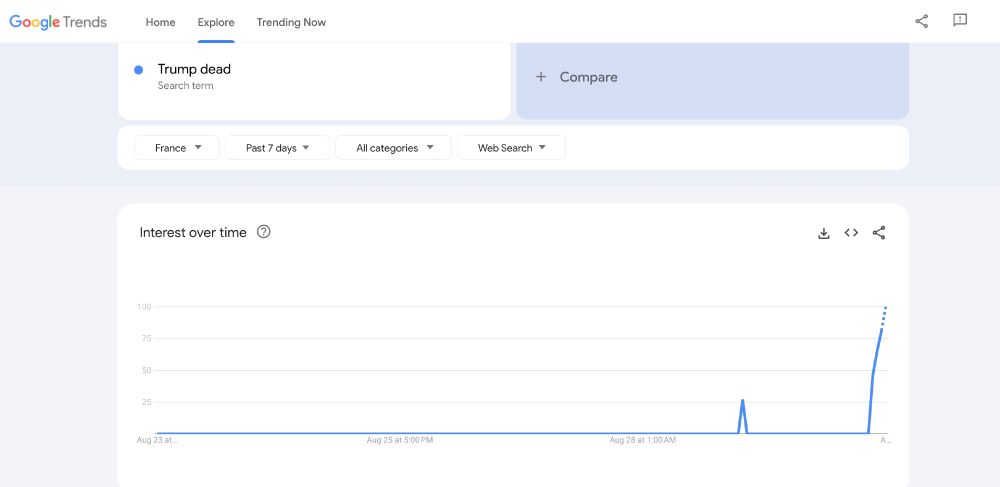The width and height of the screenshot is (1000, 487).
Task: Change the Past 7 days time range
Action: pyautogui.click(x=277, y=148)
